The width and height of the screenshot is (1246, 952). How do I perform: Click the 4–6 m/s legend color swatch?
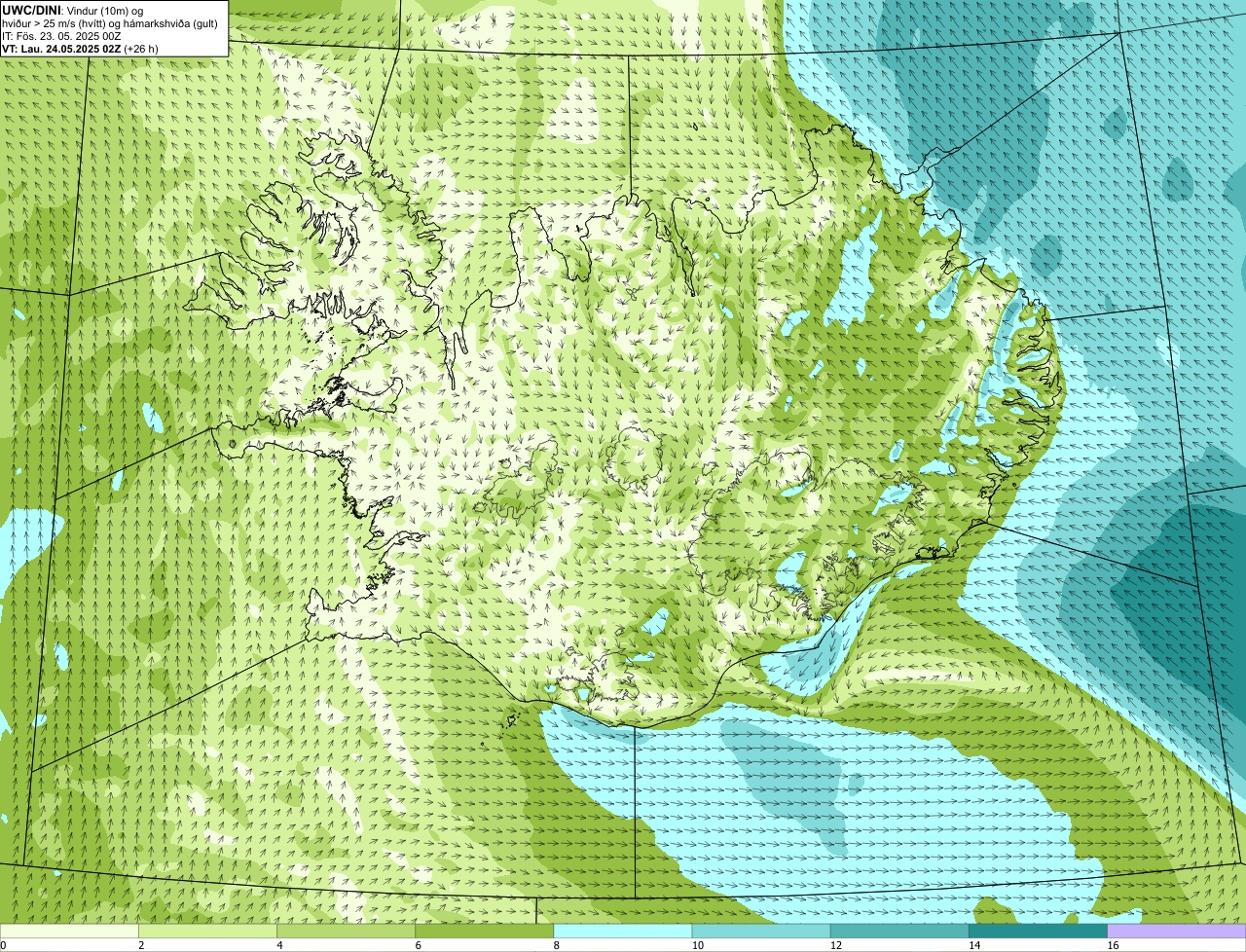[x=346, y=931]
